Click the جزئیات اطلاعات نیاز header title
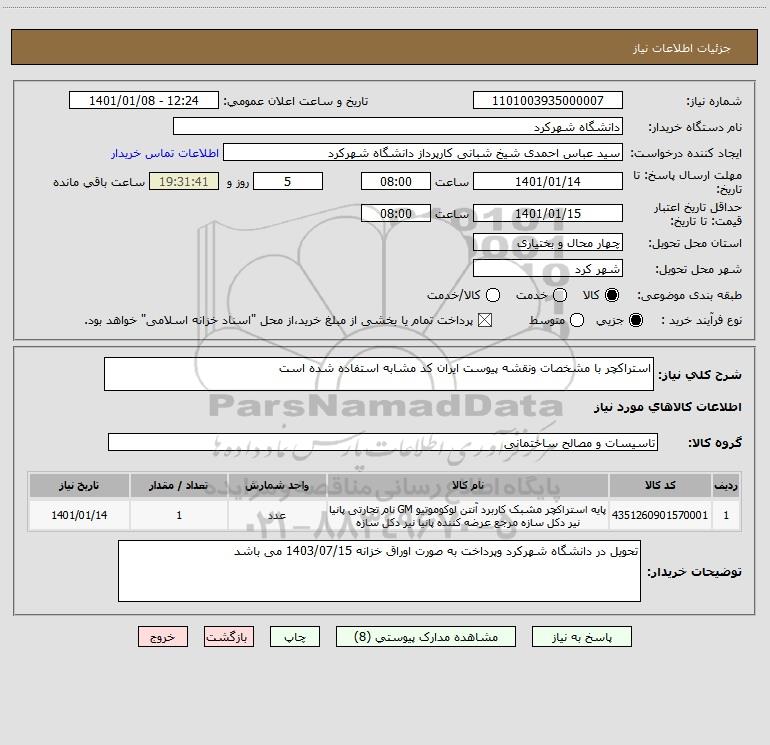The width and height of the screenshot is (770, 745). [x=682, y=48]
